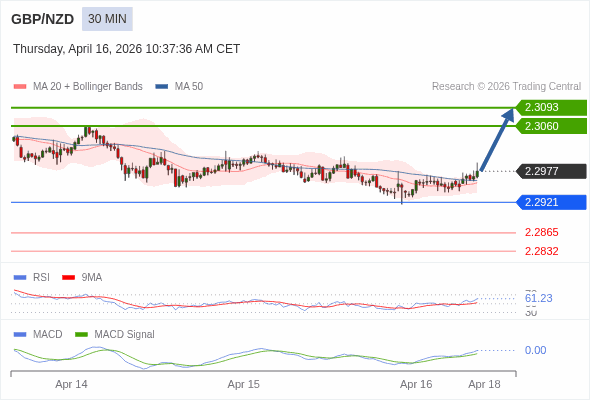Click the 2.2977 current price label

coord(551,171)
